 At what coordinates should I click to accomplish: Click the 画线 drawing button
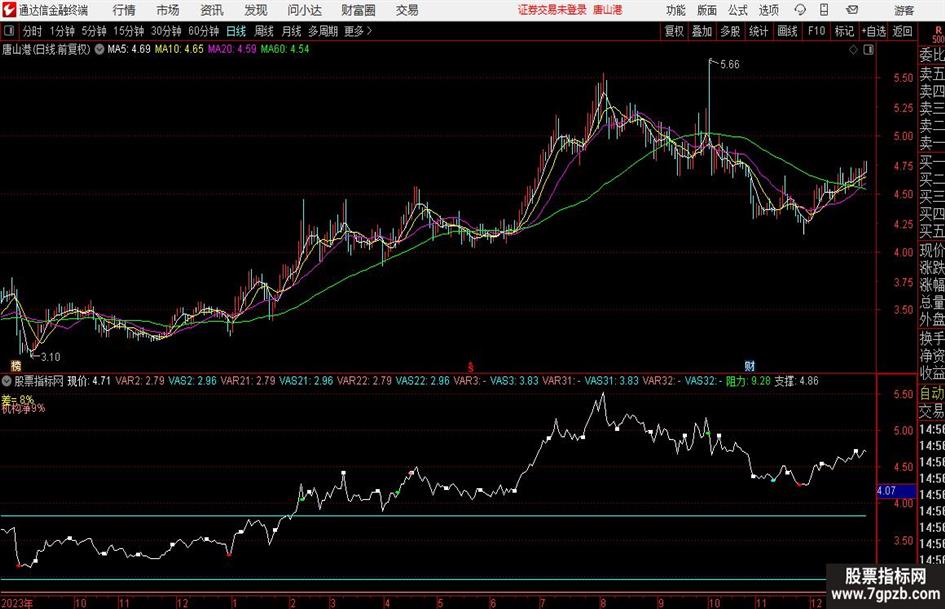(787, 31)
